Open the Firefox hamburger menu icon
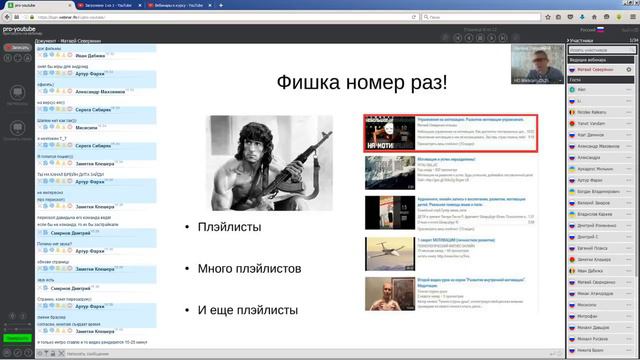Image resolution: width=640 pixels, height=360 pixels. point(633,17)
